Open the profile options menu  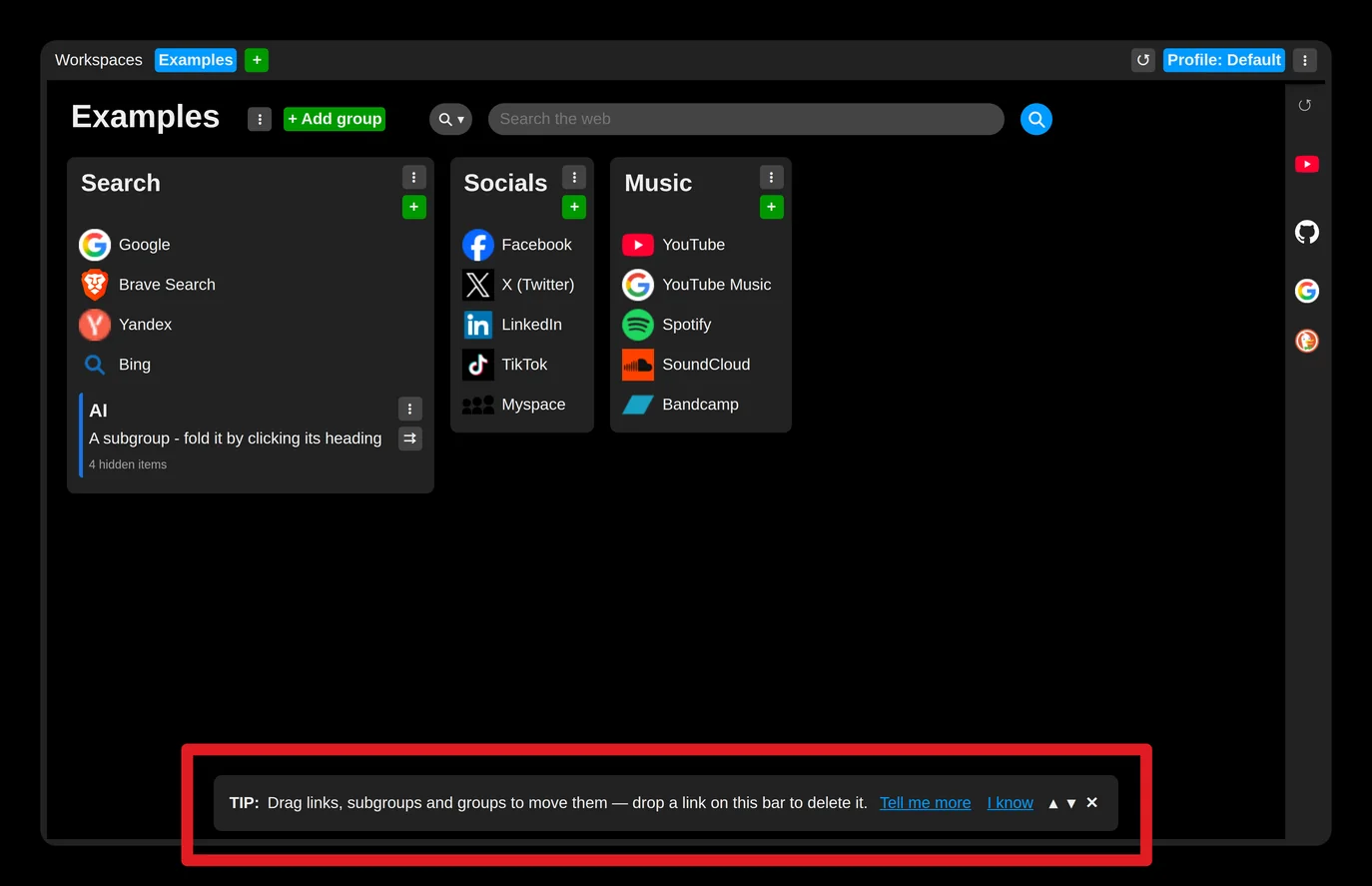(x=1305, y=60)
